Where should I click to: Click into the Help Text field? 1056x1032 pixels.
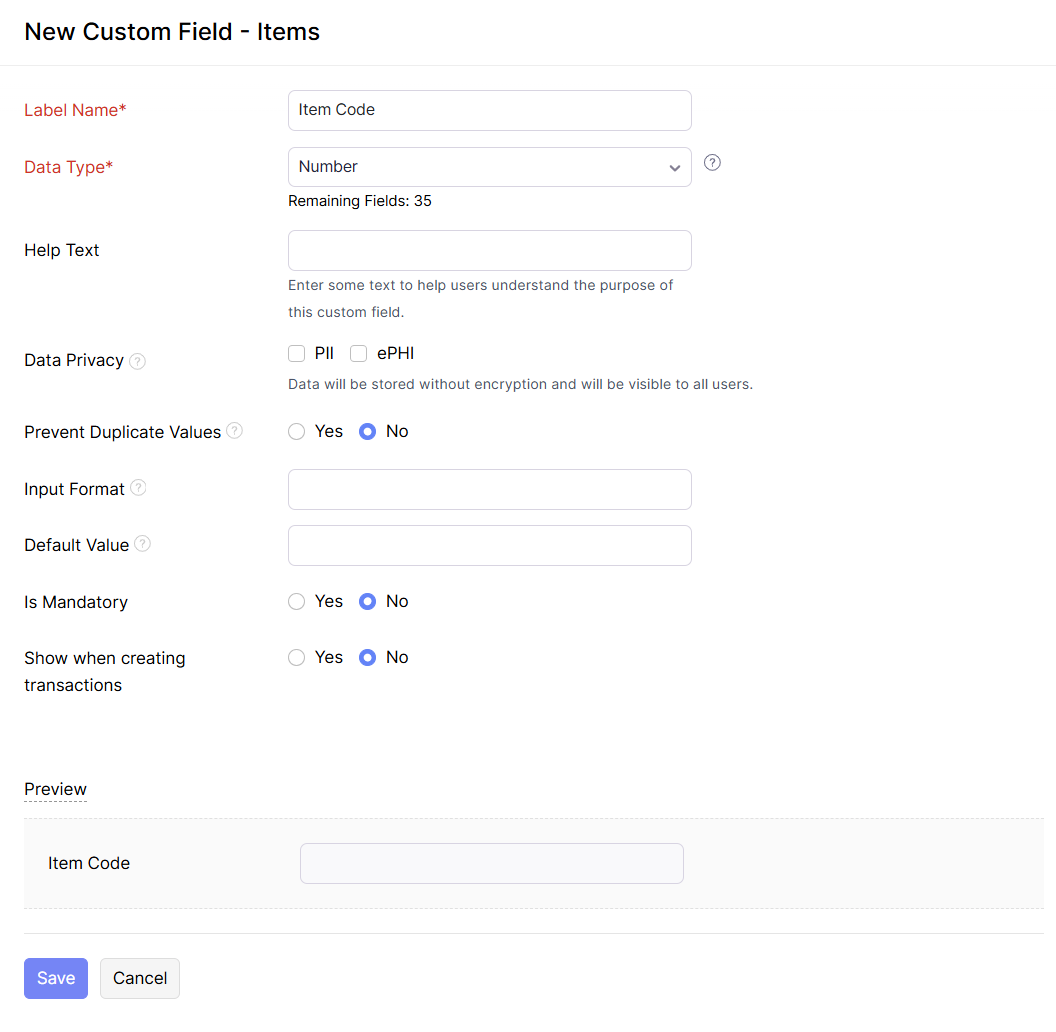(489, 250)
